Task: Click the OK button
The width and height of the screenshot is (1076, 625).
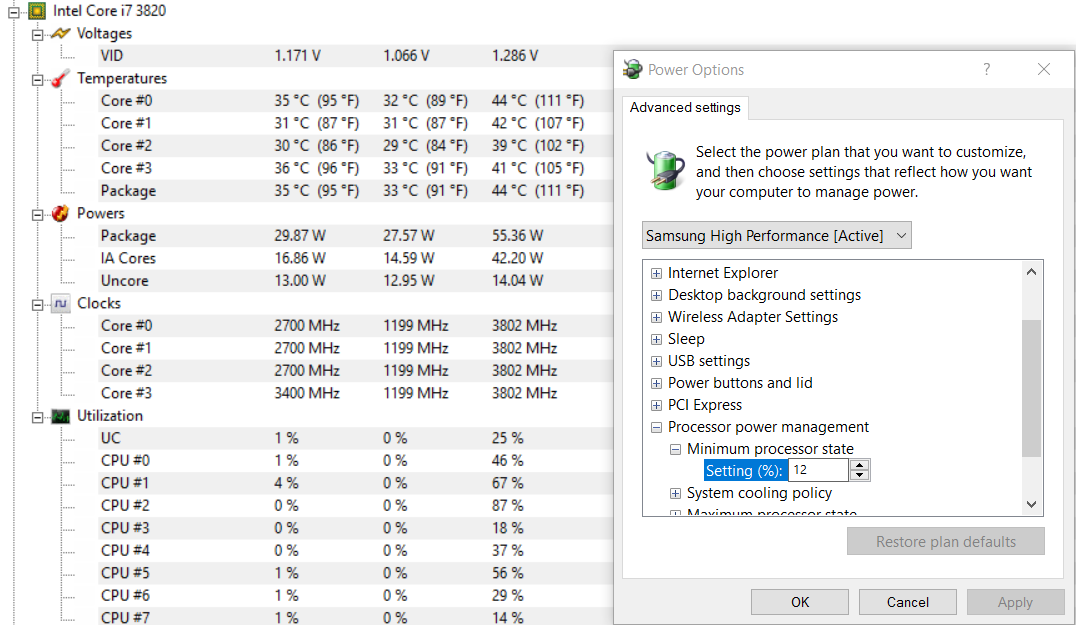Action: [x=799, y=602]
